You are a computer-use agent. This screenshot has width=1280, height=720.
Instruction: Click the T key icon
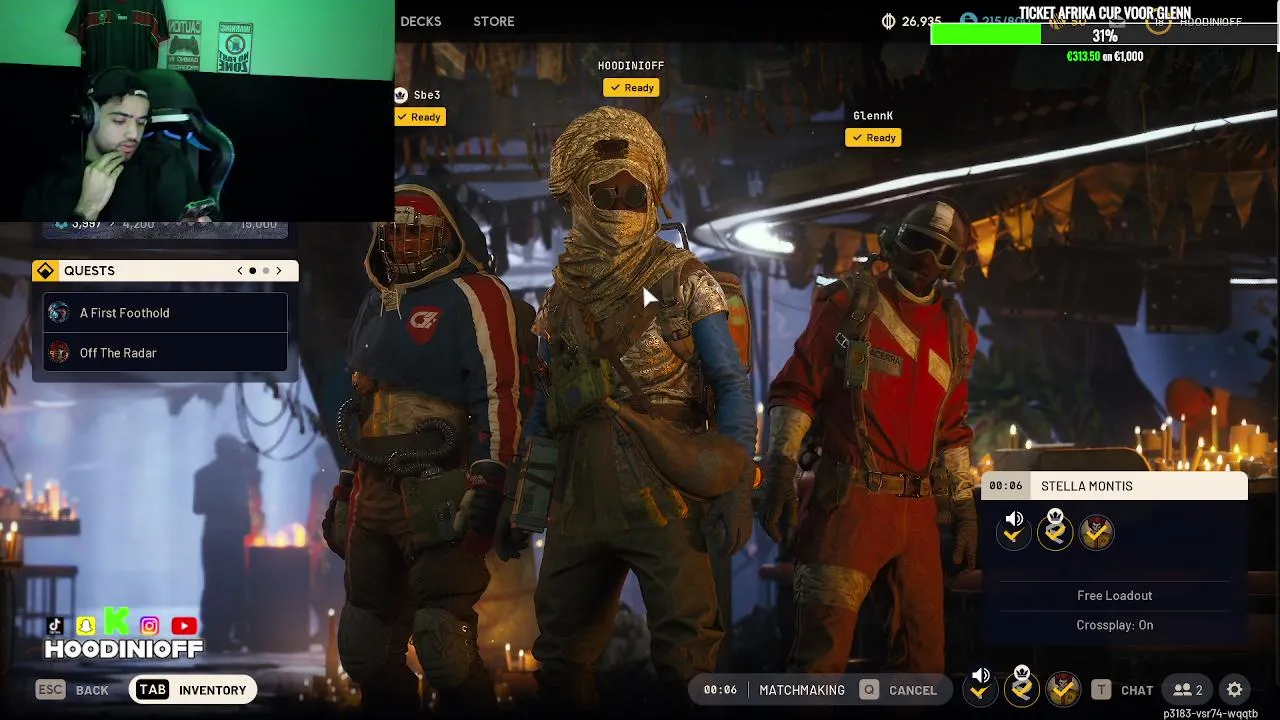tap(1101, 690)
